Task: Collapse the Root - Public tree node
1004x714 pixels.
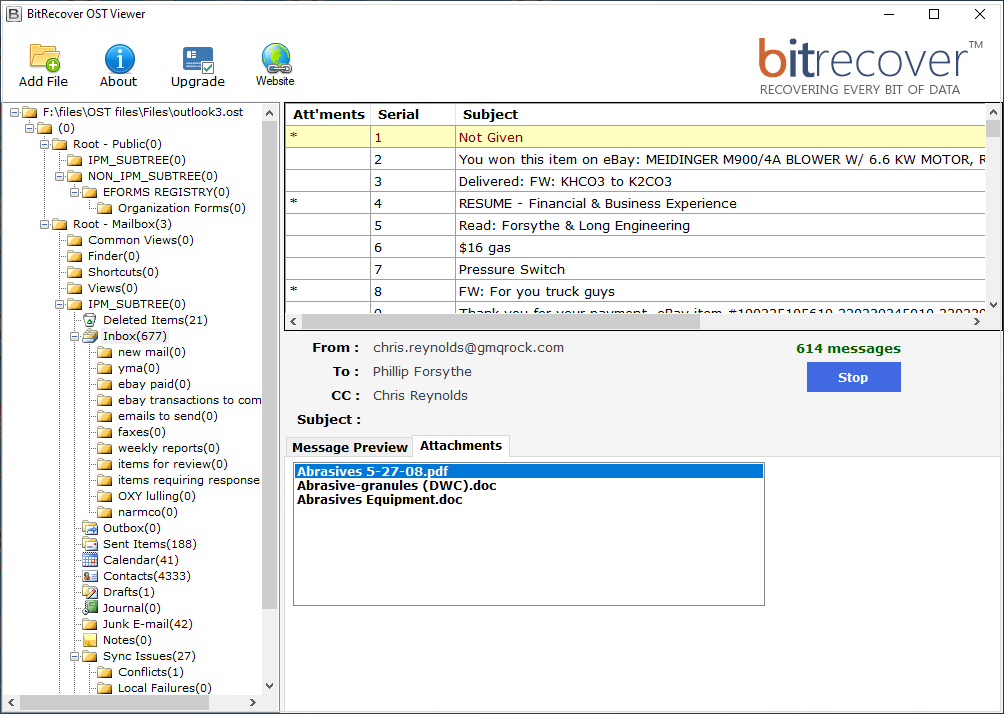Action: (x=45, y=144)
